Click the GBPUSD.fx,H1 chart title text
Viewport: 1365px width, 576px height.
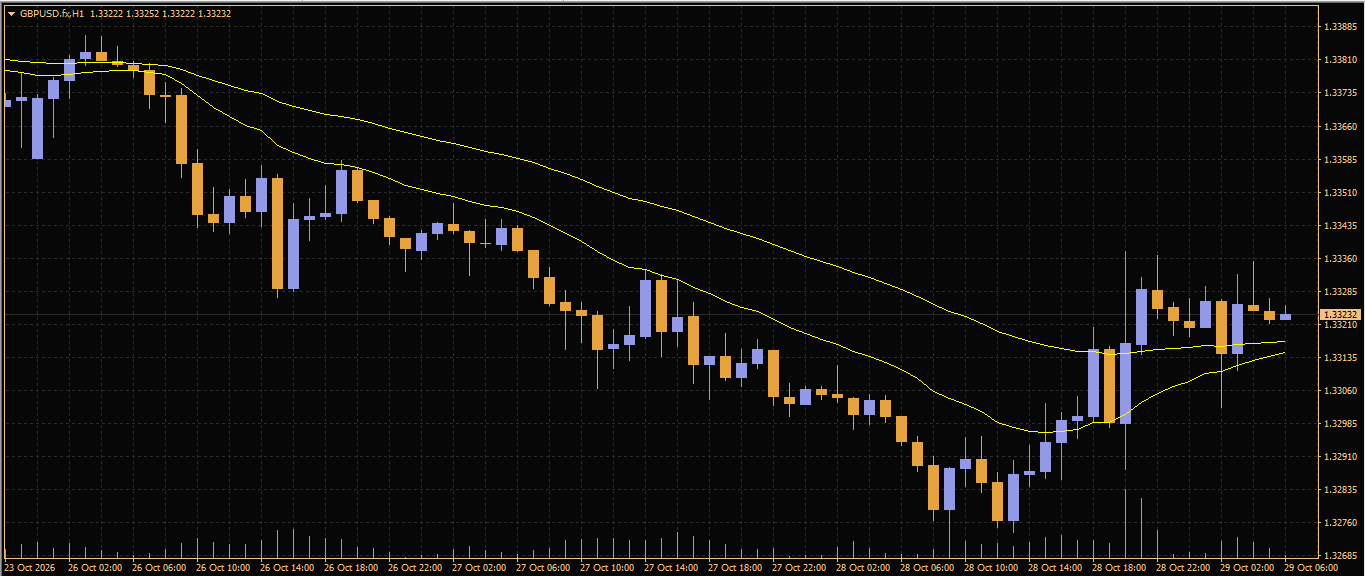(x=52, y=14)
